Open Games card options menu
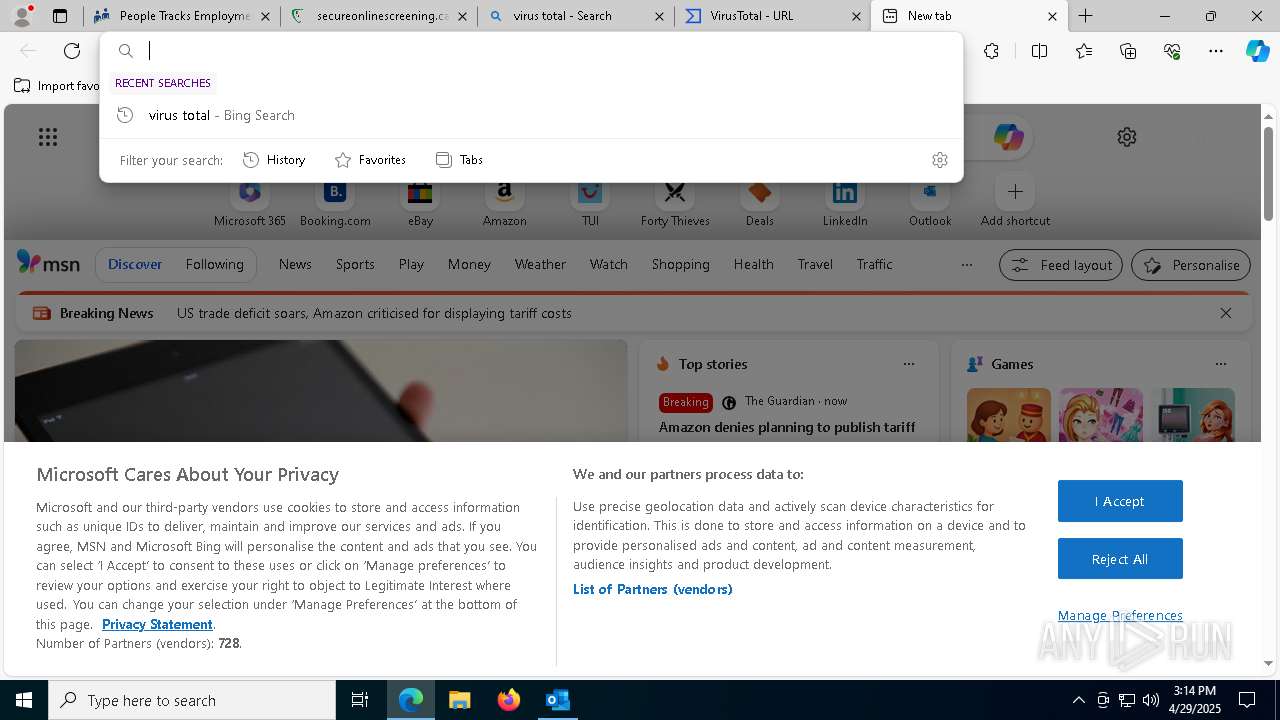 pos(1220,364)
